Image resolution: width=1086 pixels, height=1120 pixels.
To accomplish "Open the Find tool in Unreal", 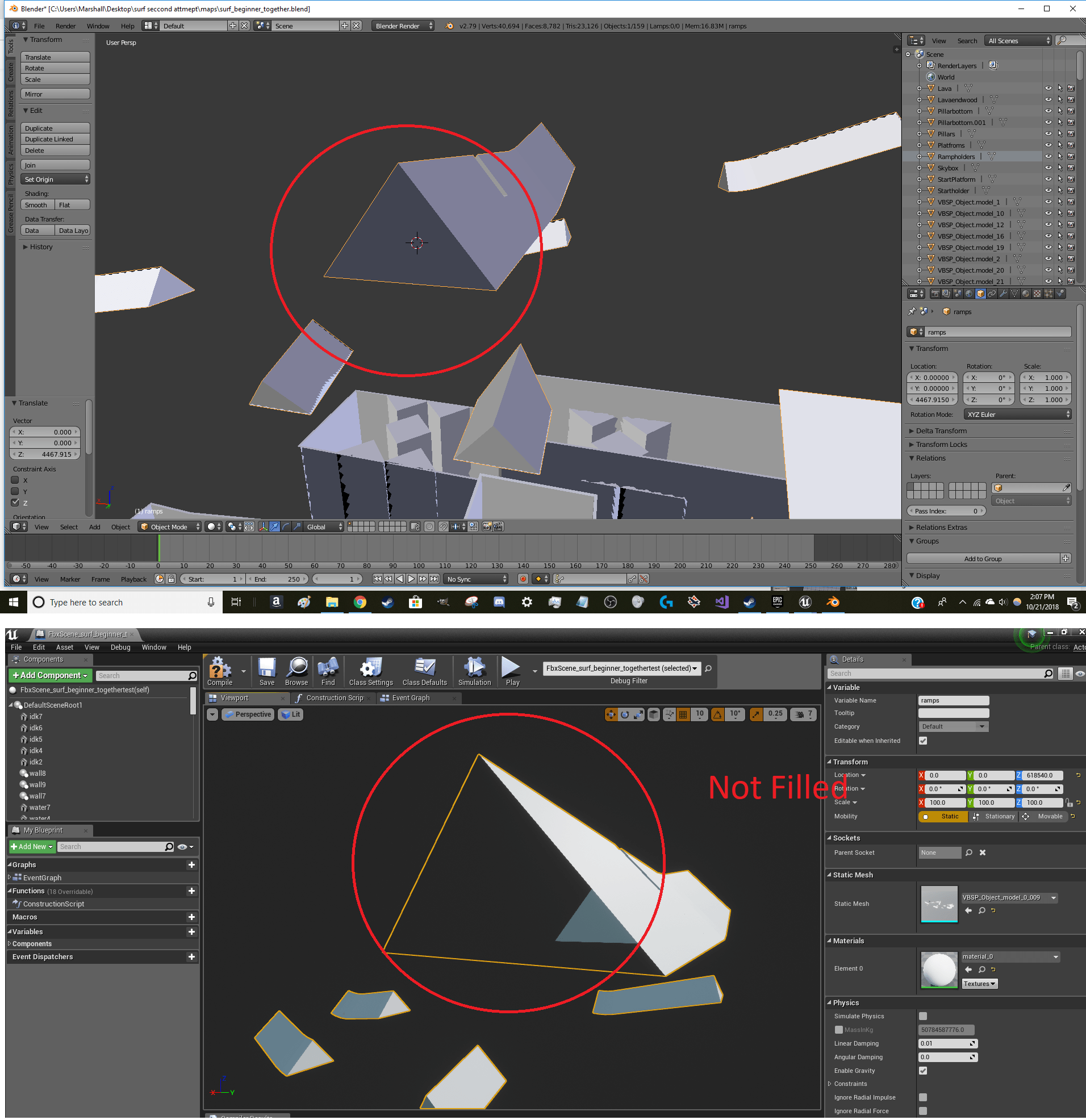I will (x=328, y=671).
